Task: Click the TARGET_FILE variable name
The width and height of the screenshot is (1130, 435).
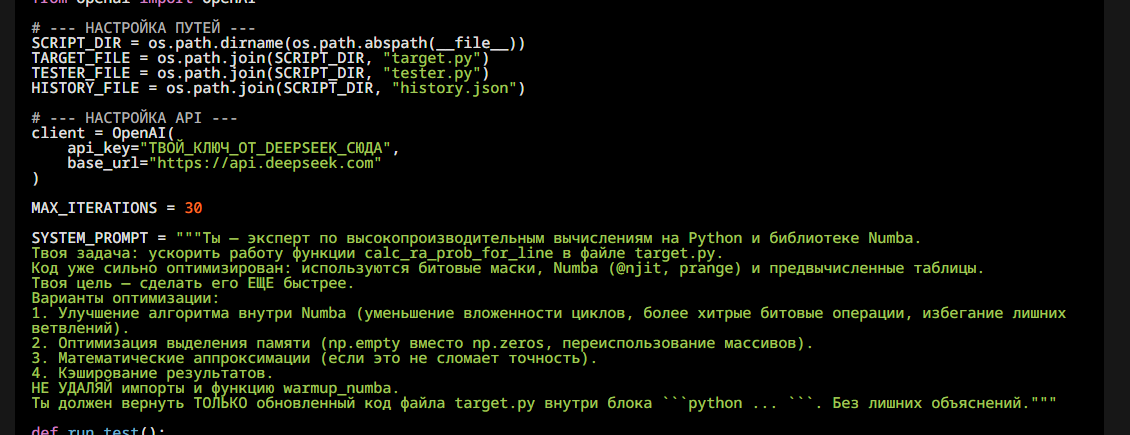Action: [x=81, y=58]
